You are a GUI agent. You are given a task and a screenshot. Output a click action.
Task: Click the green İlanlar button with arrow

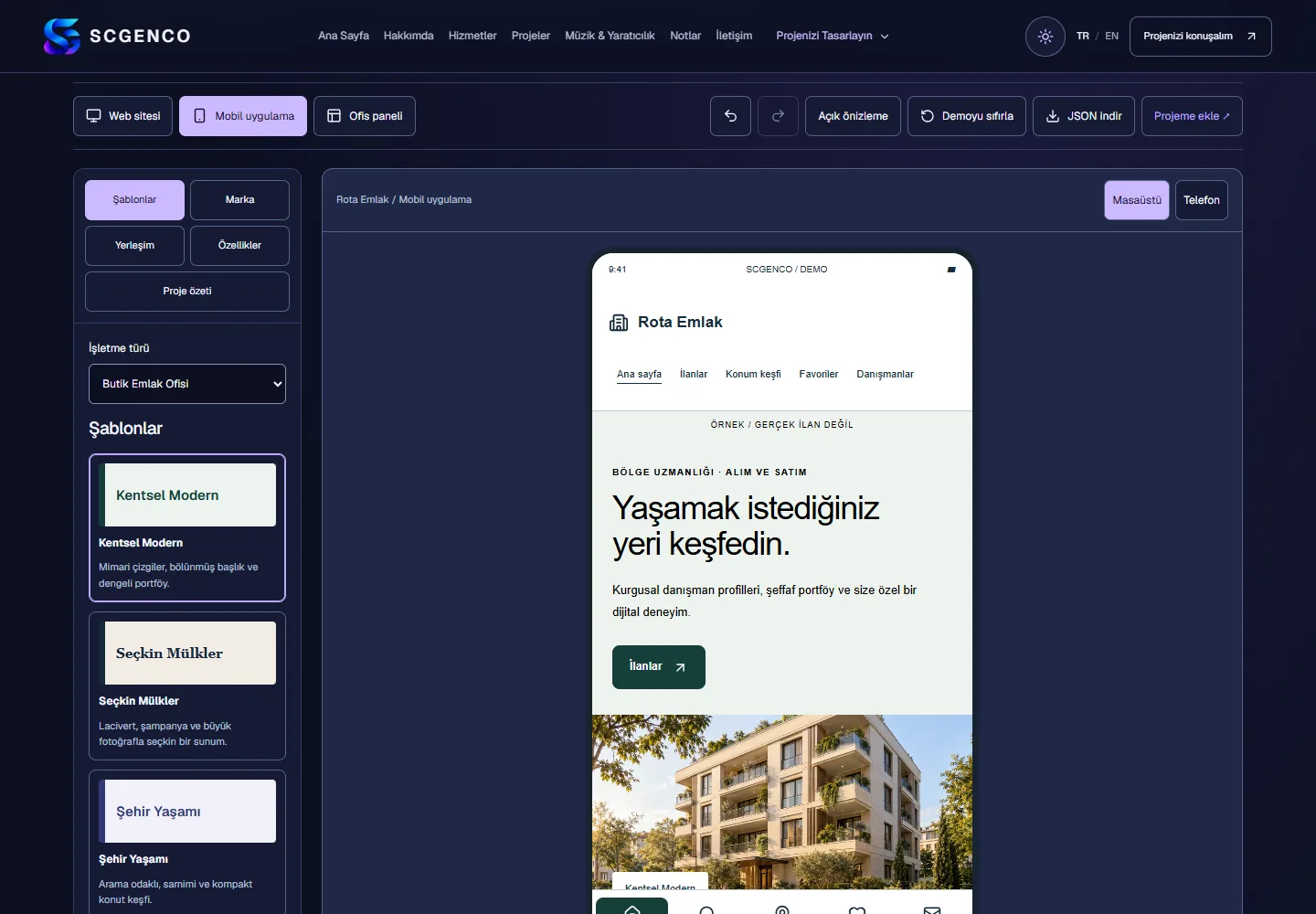[659, 667]
